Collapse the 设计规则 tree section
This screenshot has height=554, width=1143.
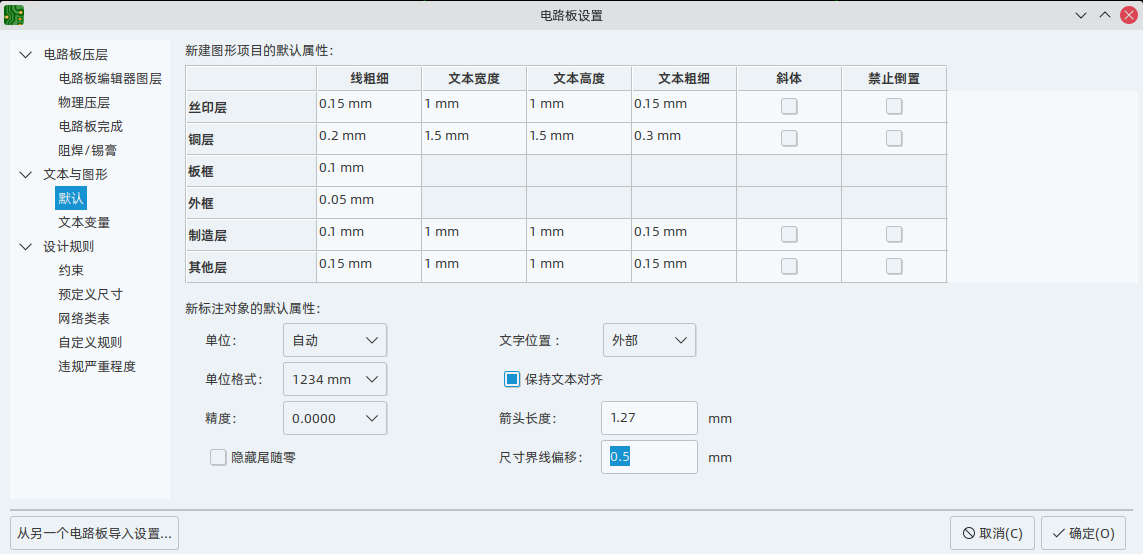(x=26, y=246)
